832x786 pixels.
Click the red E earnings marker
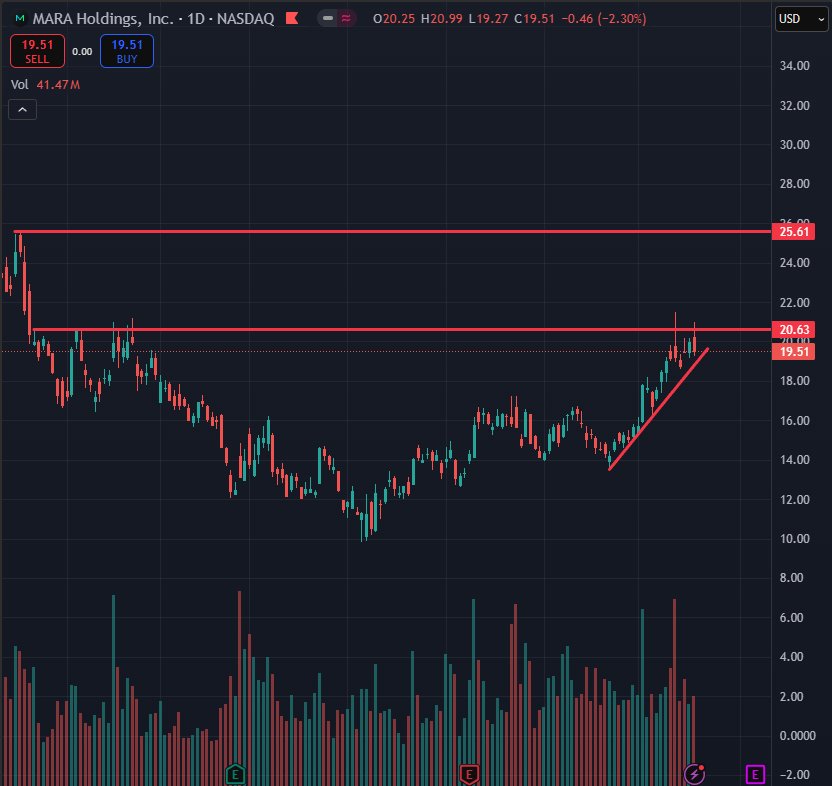[469, 775]
